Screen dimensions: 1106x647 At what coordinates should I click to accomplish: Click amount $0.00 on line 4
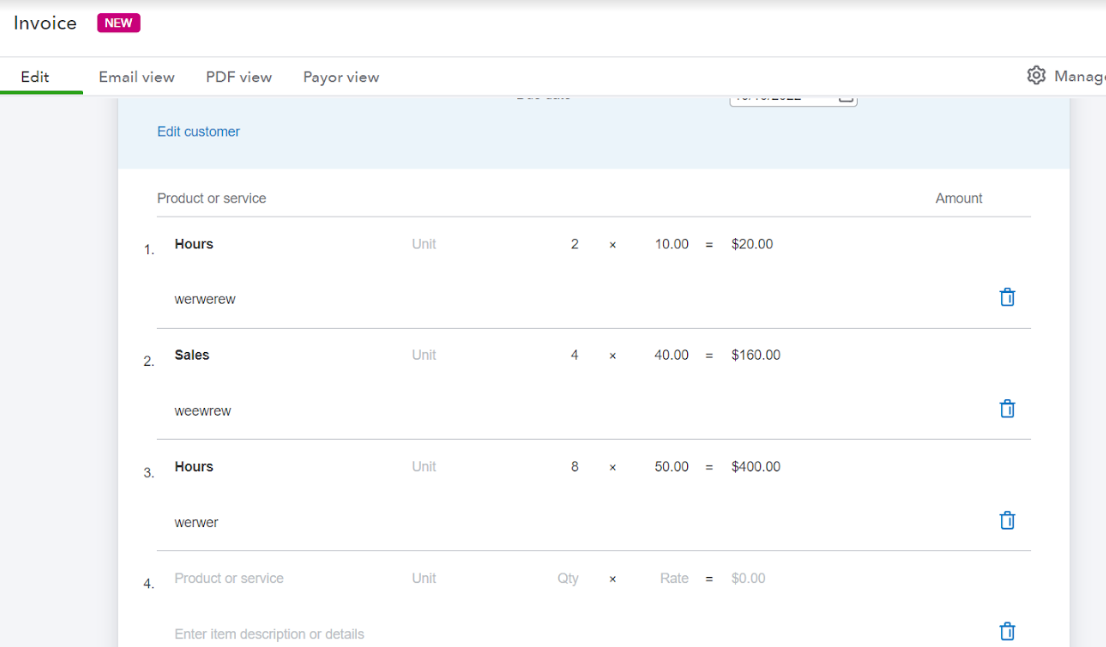click(x=748, y=578)
